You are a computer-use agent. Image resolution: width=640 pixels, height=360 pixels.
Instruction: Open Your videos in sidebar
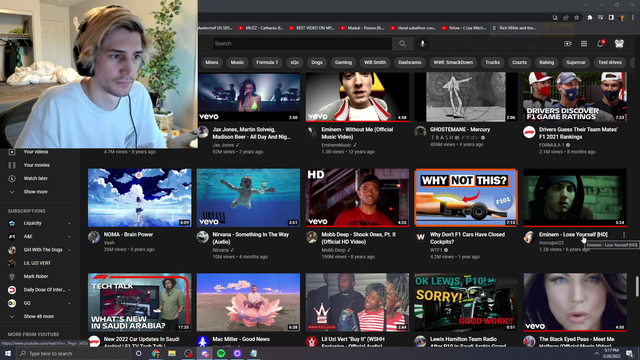click(x=36, y=152)
